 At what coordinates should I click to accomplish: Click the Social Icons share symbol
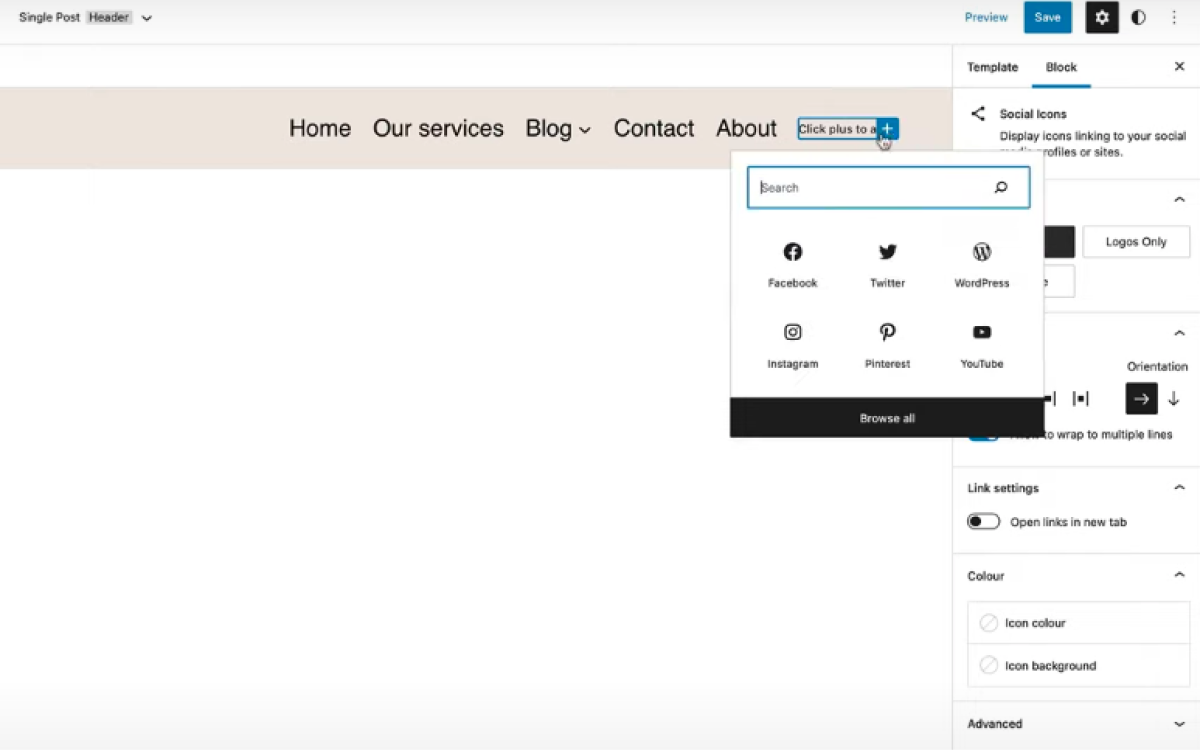click(x=978, y=114)
